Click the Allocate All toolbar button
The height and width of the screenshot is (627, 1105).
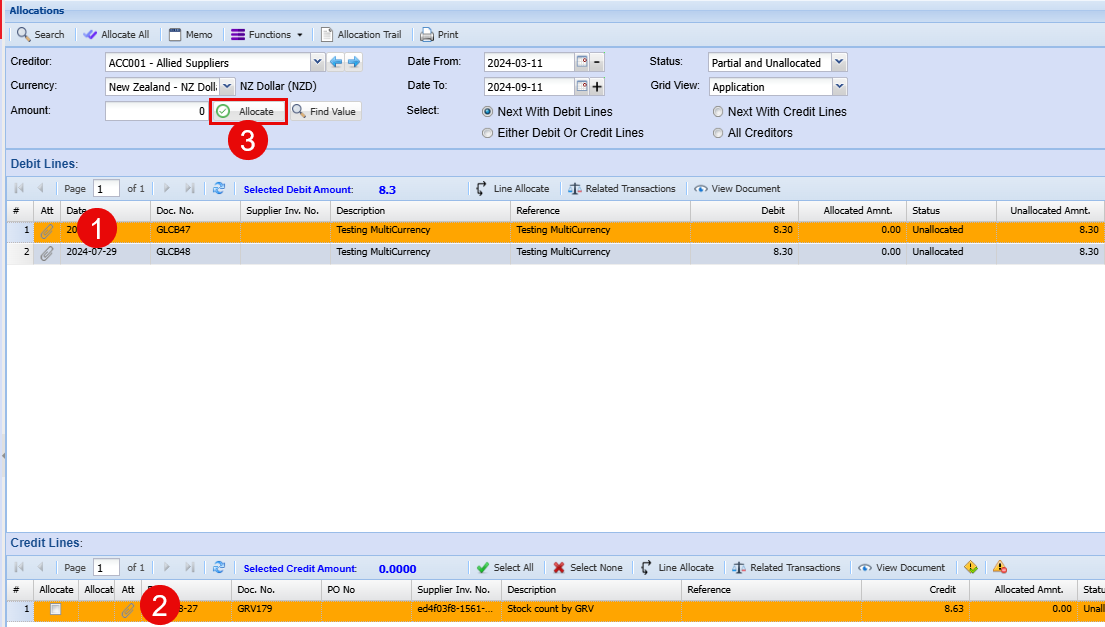pos(116,34)
